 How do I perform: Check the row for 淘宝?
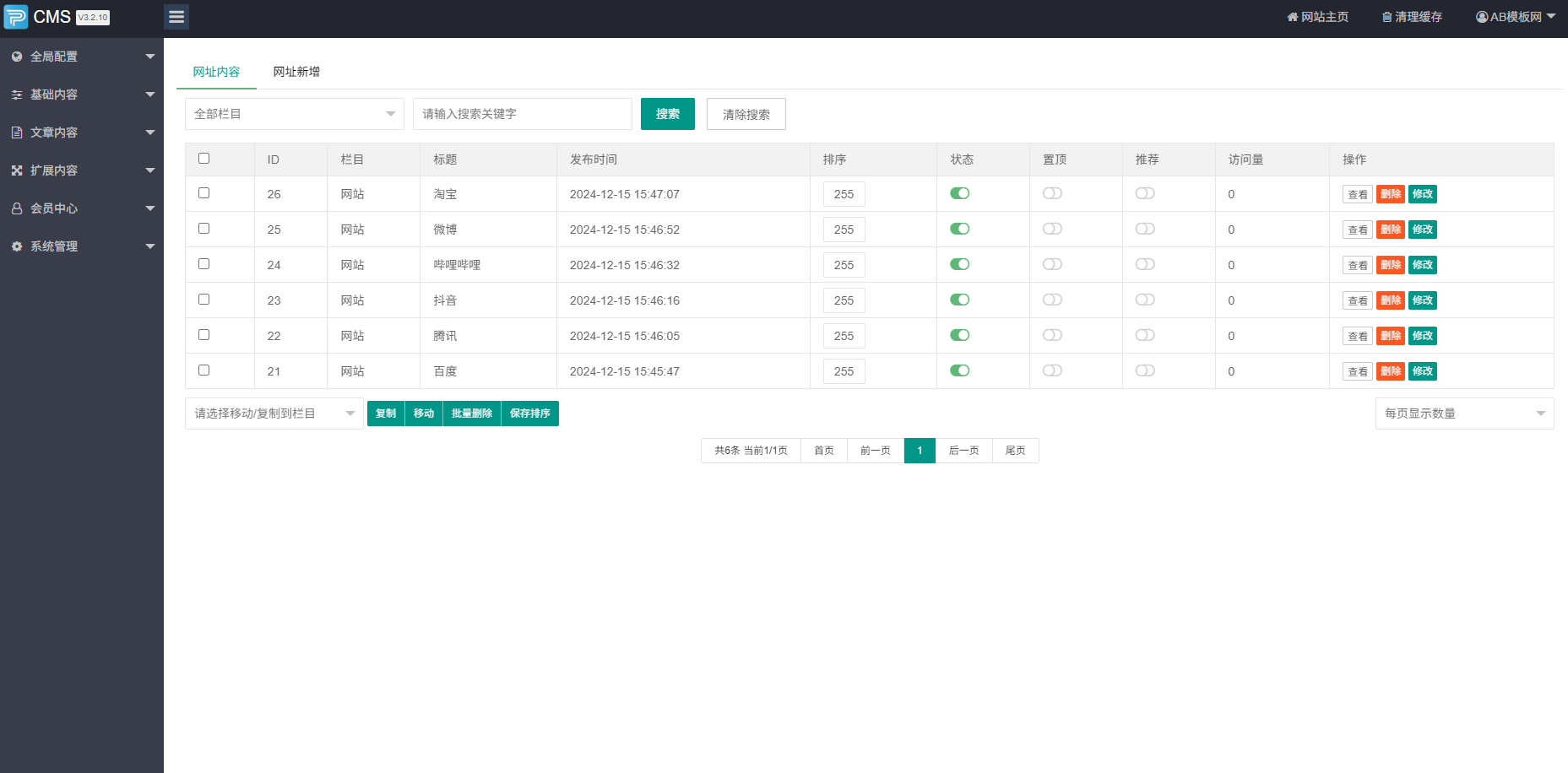203,193
